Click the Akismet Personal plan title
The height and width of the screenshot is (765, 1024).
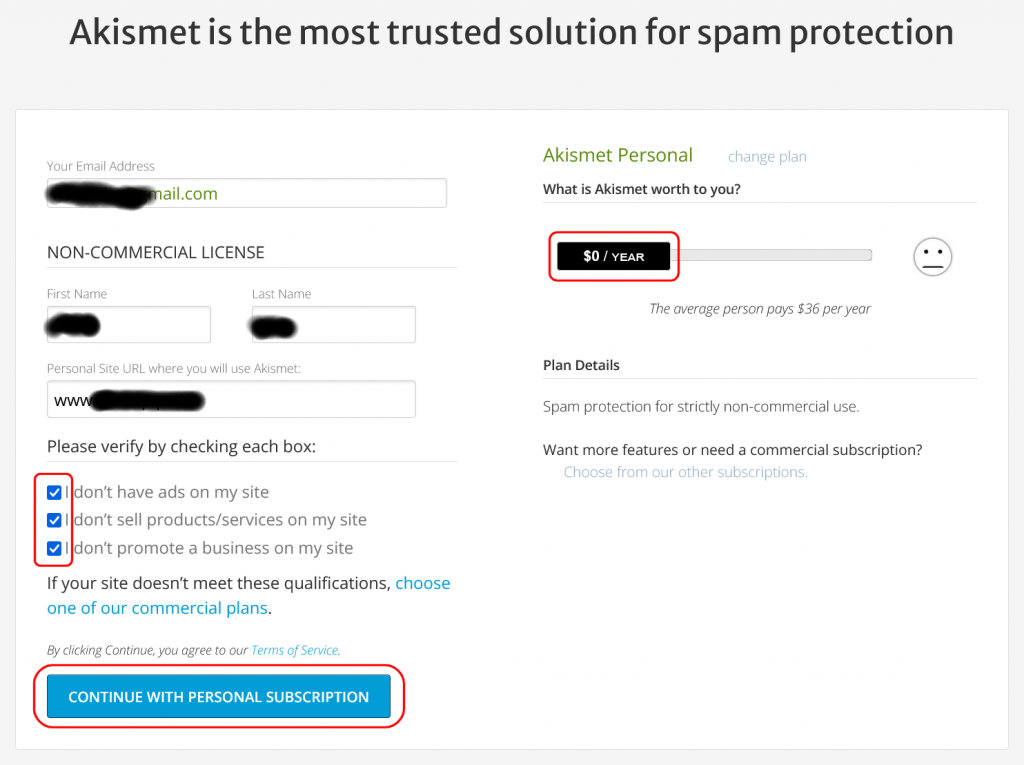click(618, 155)
